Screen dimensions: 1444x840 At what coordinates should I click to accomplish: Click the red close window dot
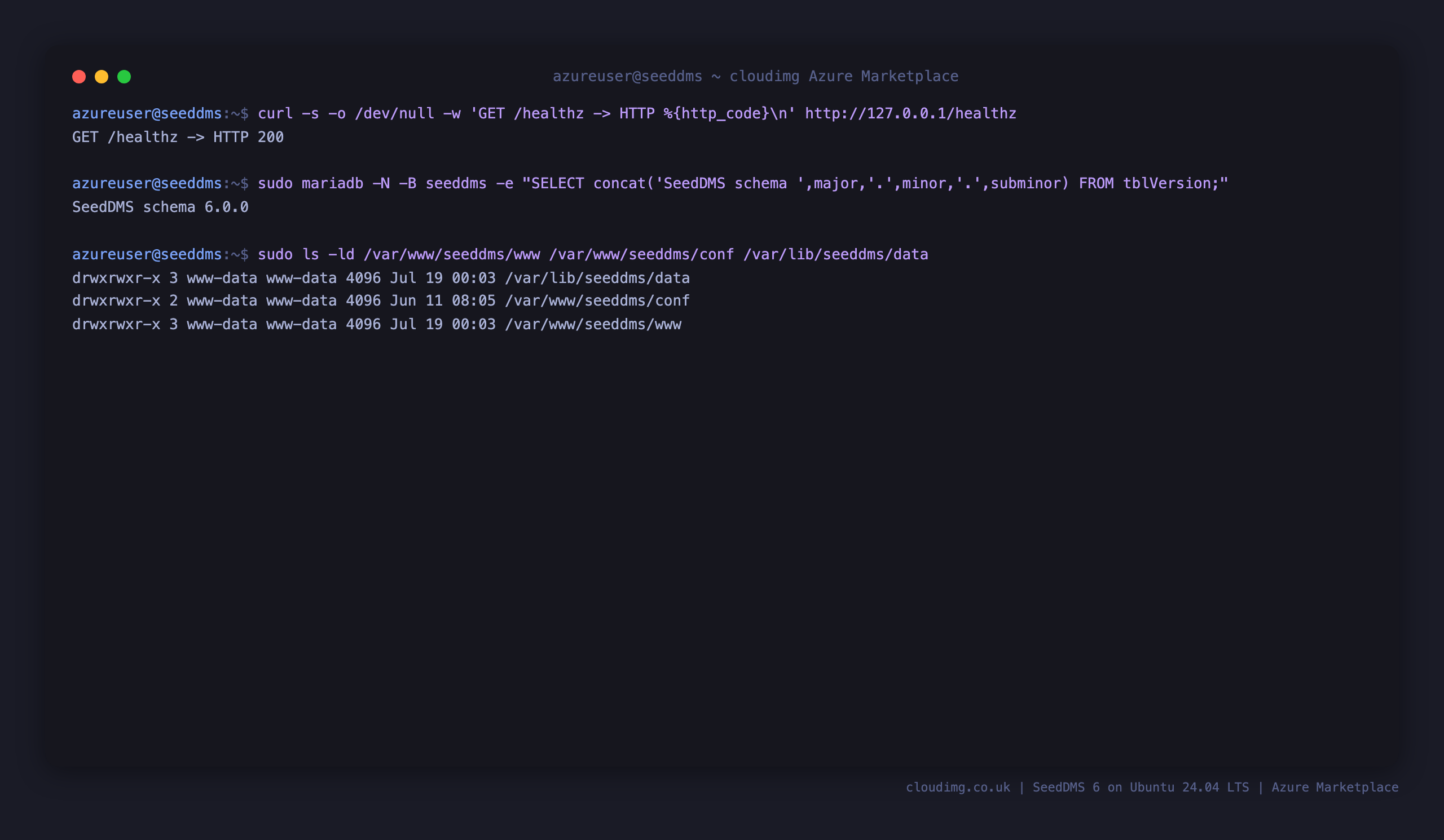pyautogui.click(x=79, y=77)
